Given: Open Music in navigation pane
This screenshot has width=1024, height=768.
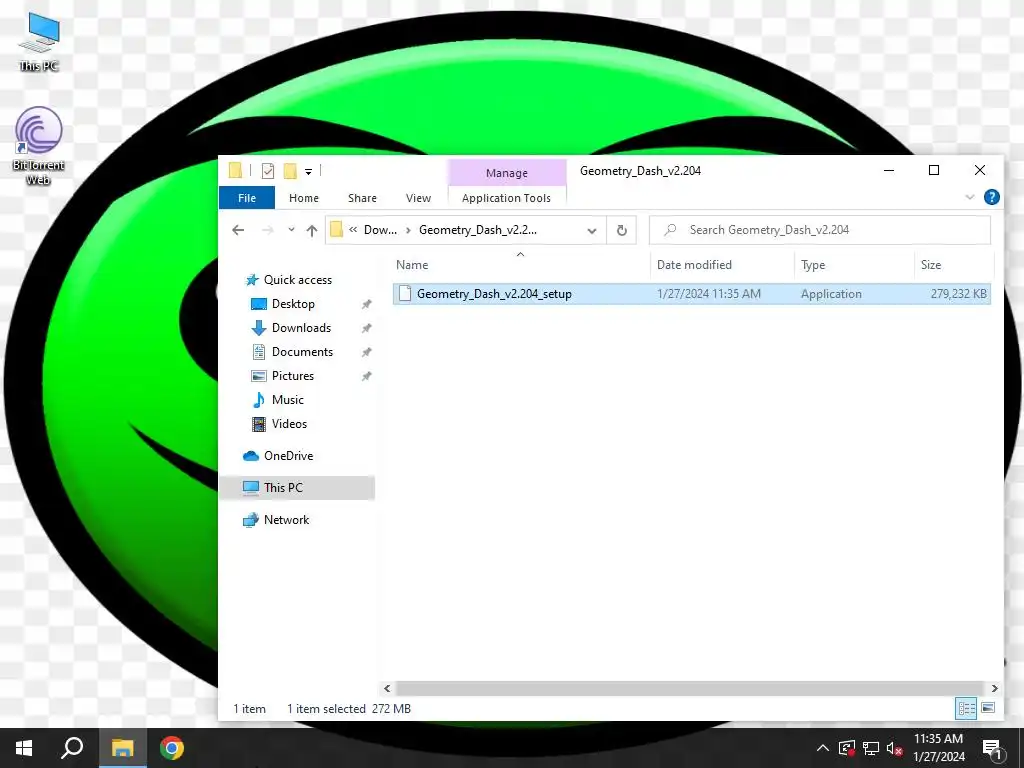Looking at the screenshot, I should (287, 400).
